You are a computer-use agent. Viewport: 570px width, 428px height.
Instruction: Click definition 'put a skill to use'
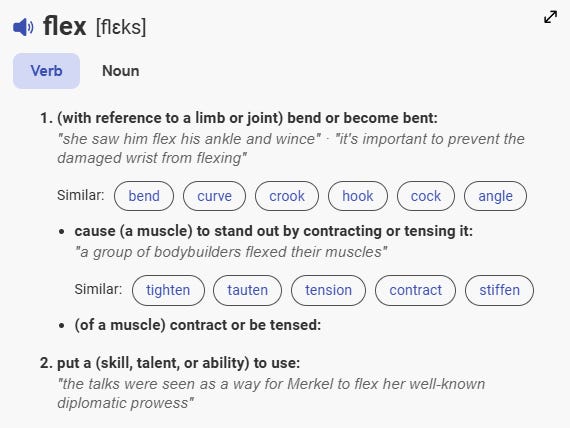(x=178, y=363)
